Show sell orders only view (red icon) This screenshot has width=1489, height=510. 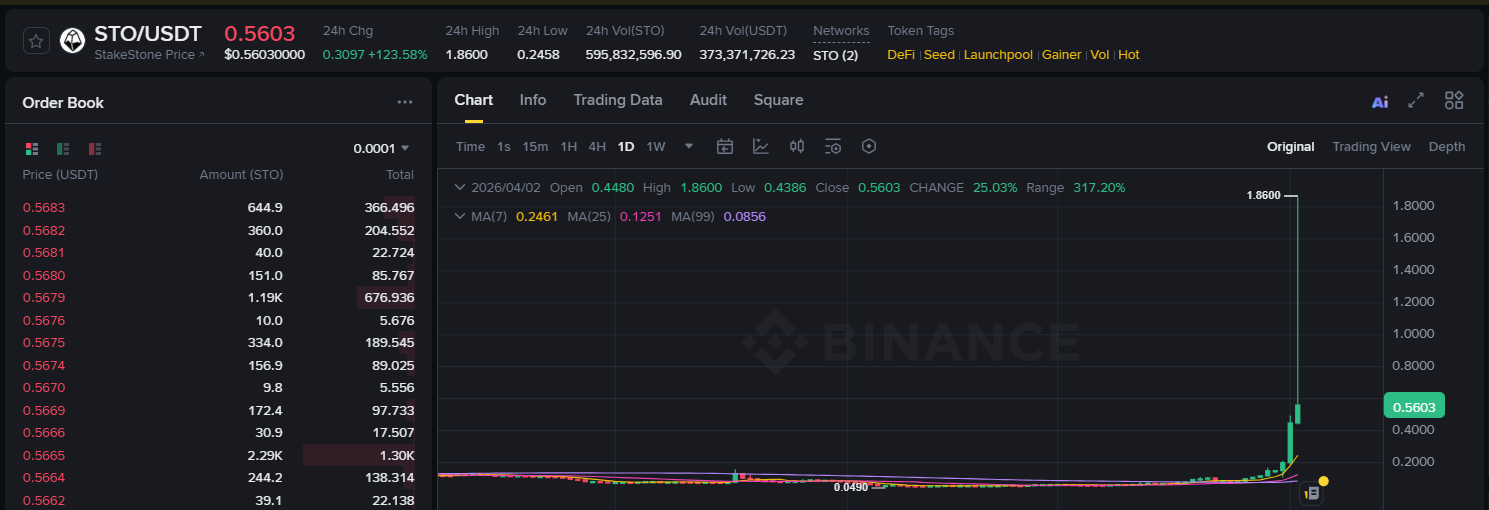tap(95, 149)
